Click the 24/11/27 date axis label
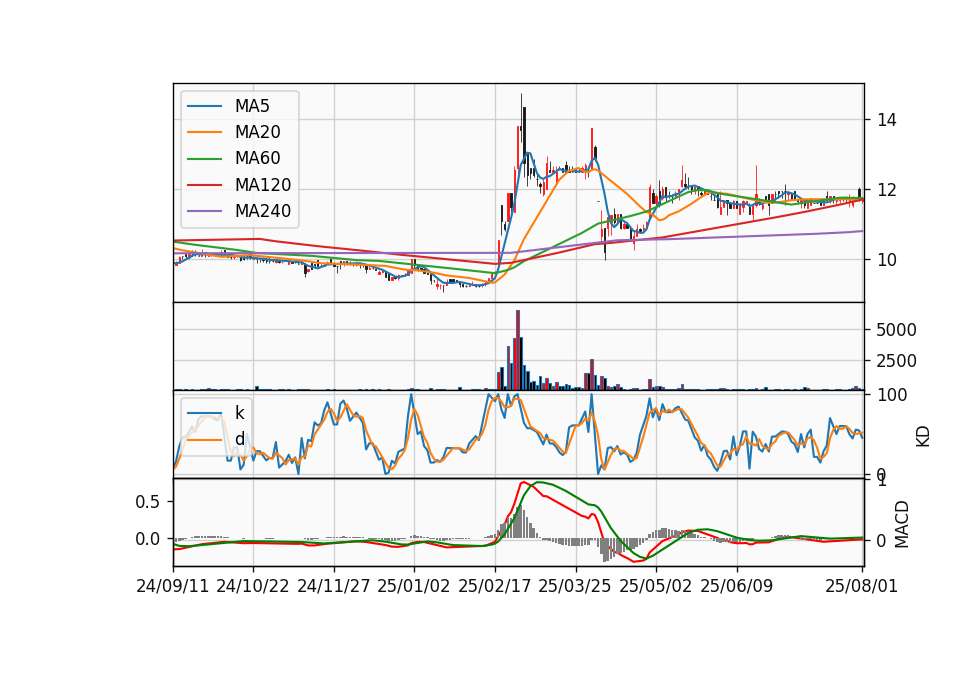This screenshot has height=690, width=960. [x=334, y=586]
